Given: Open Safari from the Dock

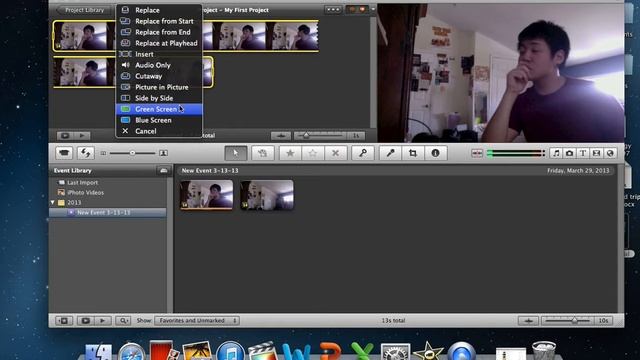Looking at the screenshot, I should click(131, 352).
